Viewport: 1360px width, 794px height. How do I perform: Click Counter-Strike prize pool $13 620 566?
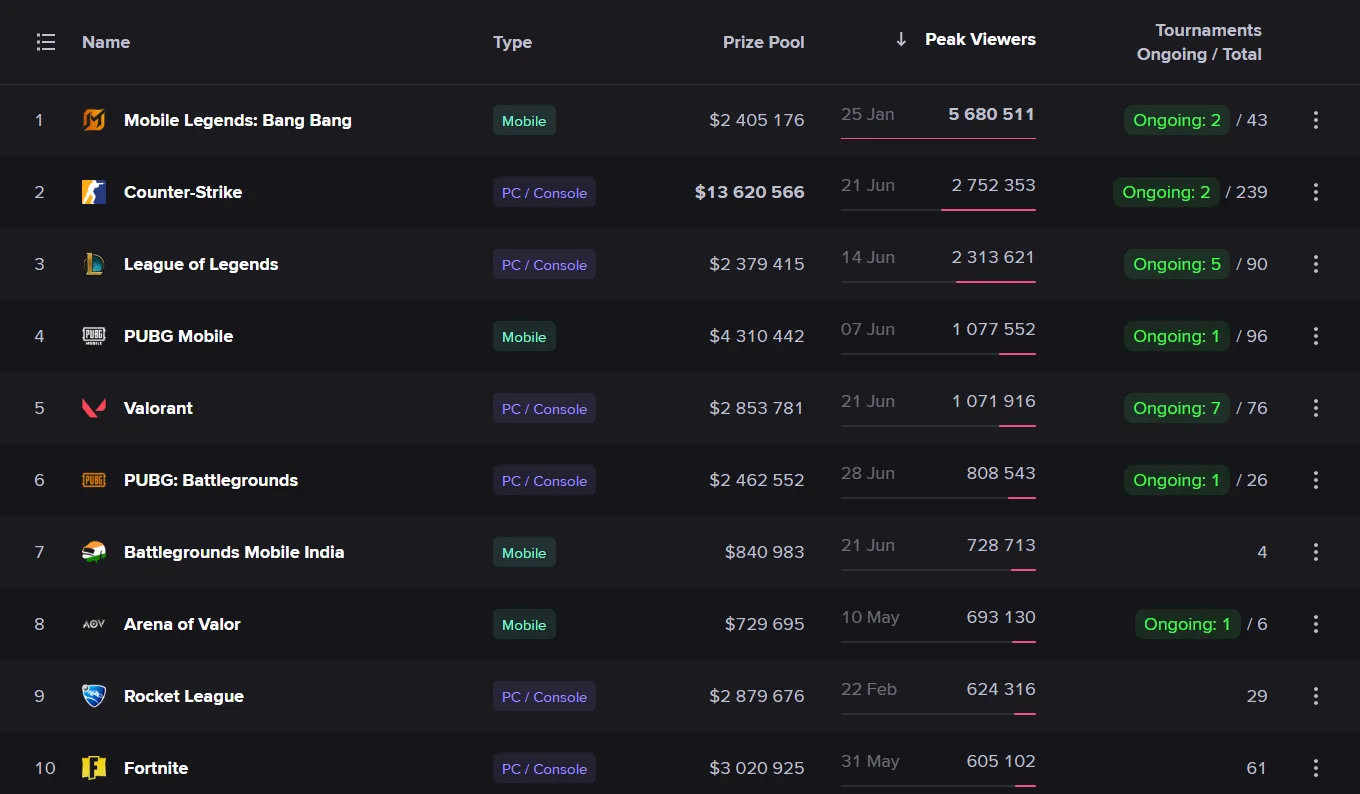coord(750,192)
